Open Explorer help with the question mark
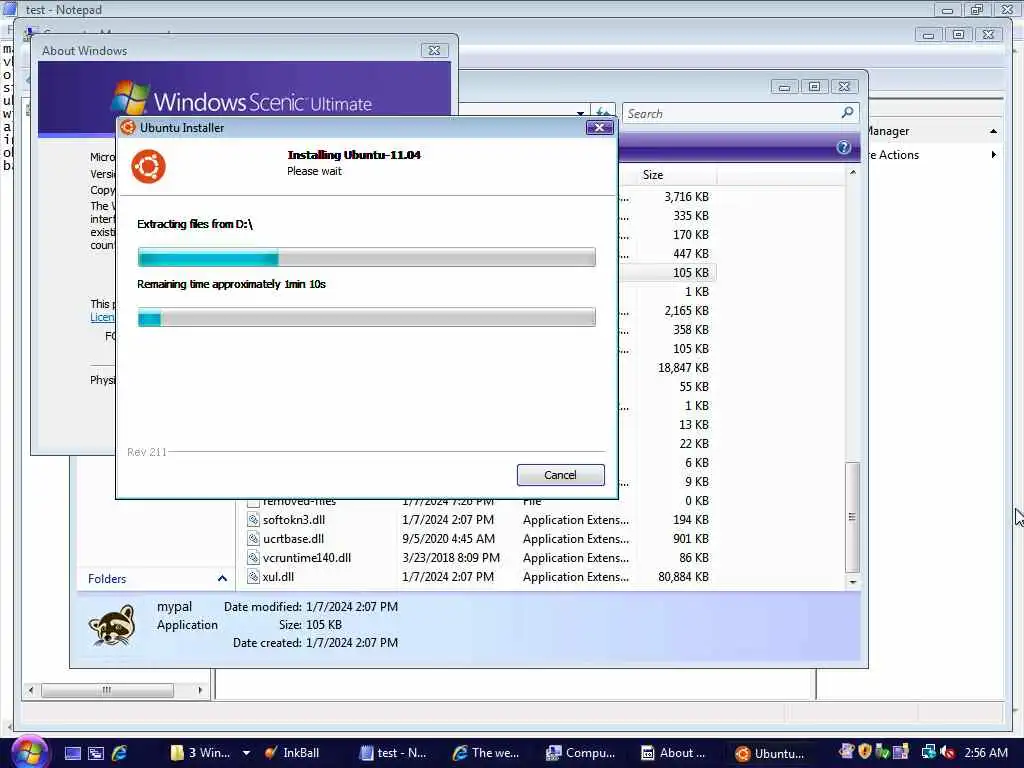This screenshot has width=1024, height=768. [x=843, y=147]
